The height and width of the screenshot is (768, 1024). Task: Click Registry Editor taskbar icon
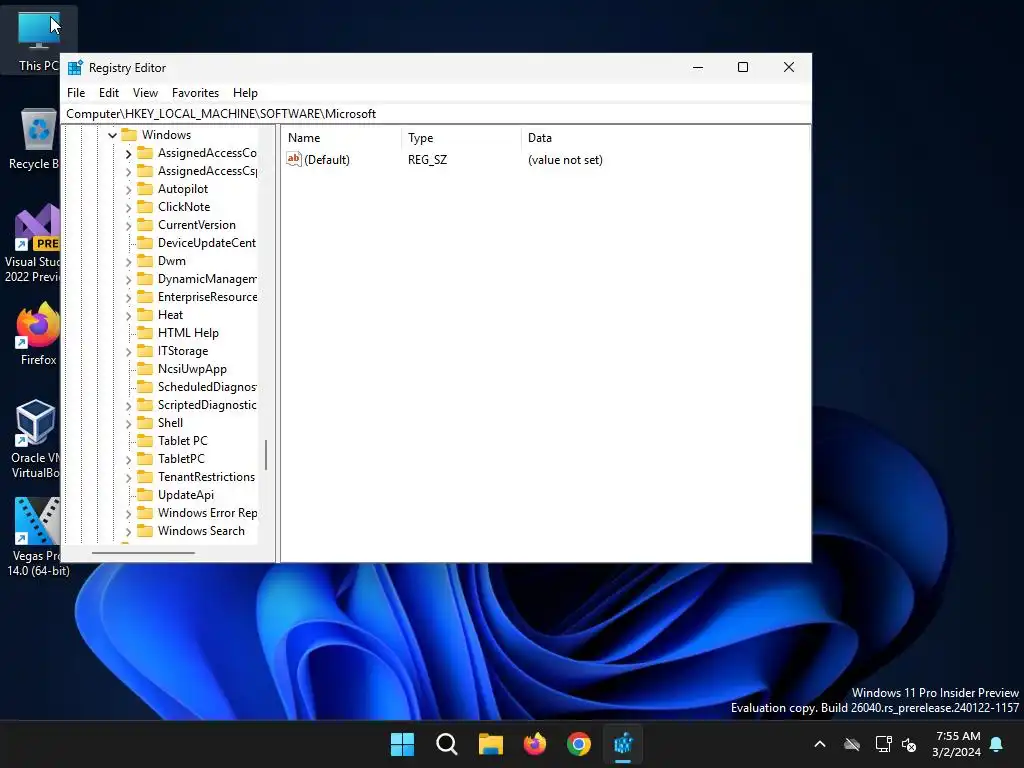(x=623, y=744)
